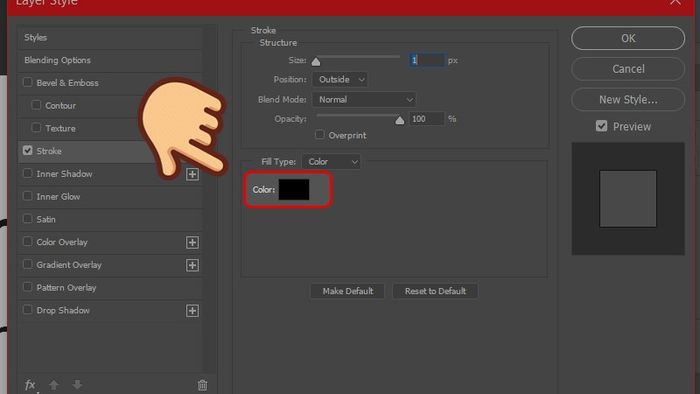
Task: Open the black stroke color swatch
Action: 294,190
